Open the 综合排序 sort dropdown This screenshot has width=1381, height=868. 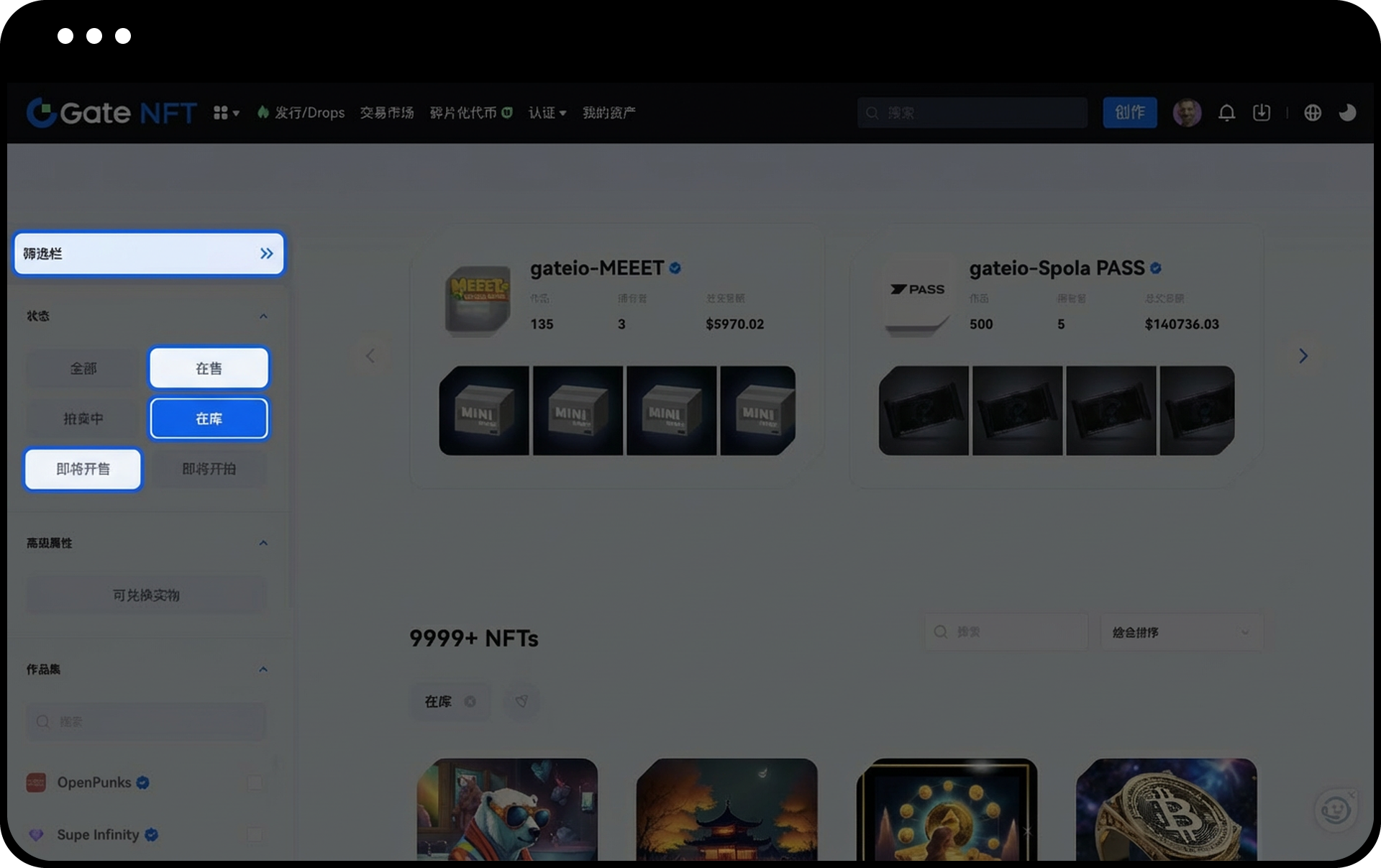click(x=1181, y=632)
